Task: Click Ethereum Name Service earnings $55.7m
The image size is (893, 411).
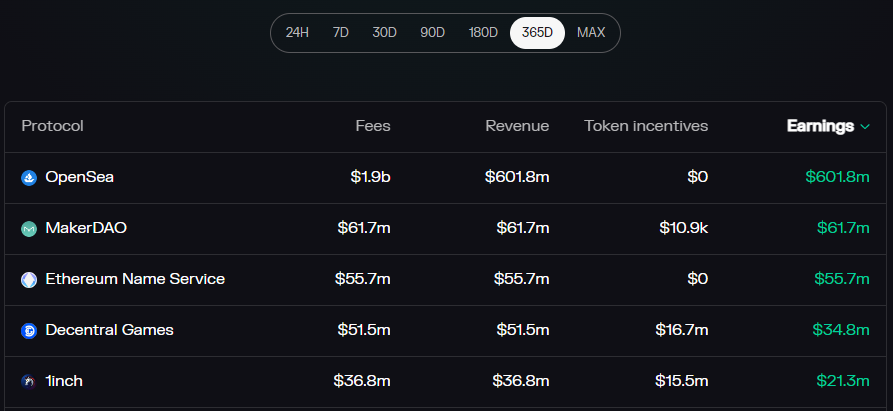Action: pos(842,279)
